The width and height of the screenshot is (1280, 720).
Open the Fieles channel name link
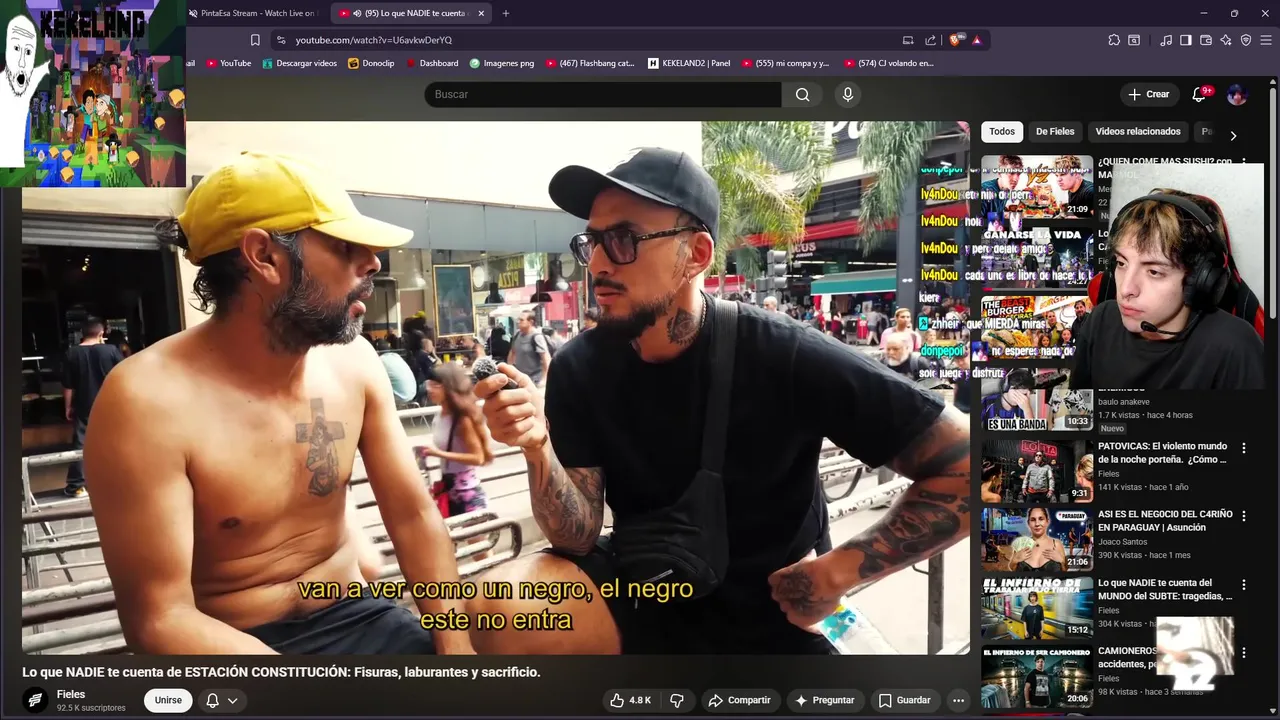71,694
